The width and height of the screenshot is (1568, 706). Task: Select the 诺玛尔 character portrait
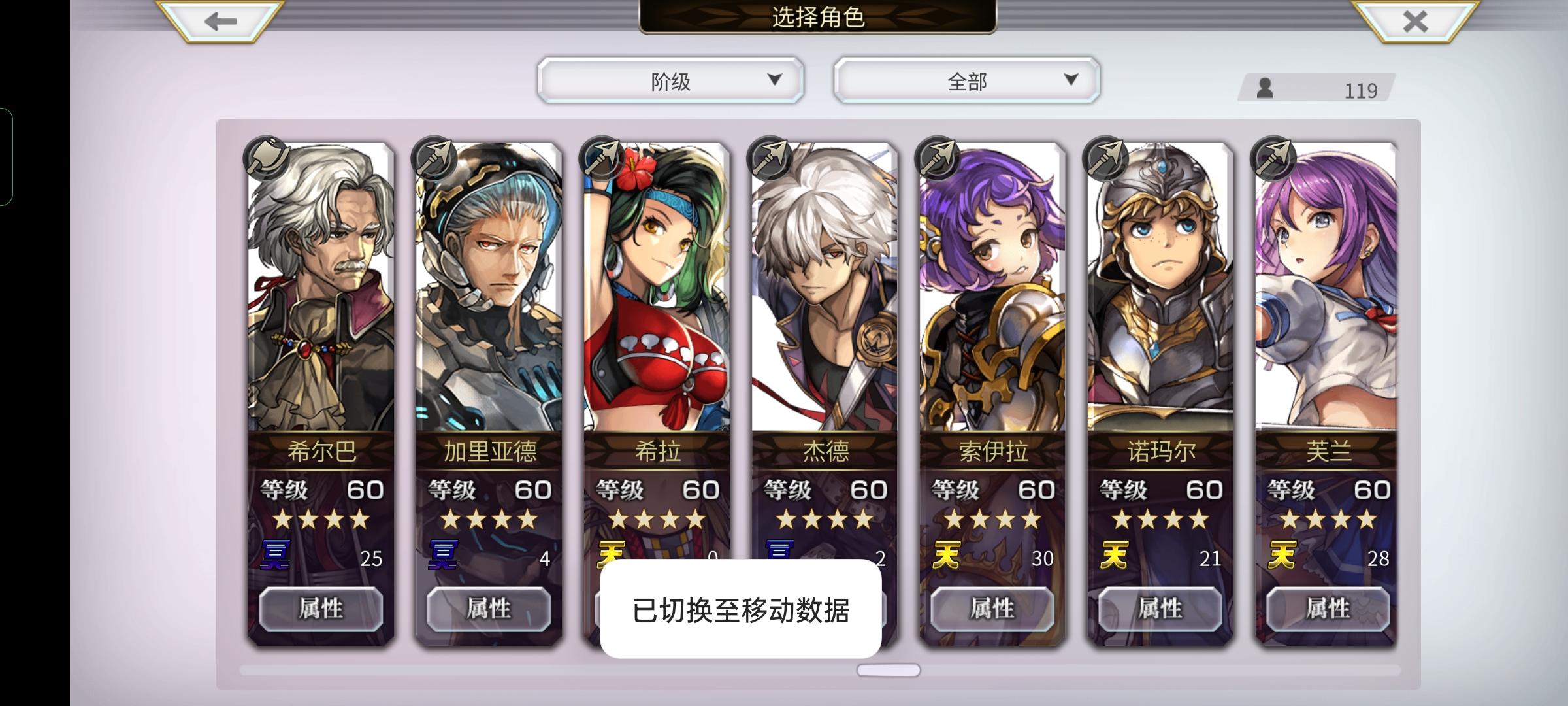(1160, 288)
